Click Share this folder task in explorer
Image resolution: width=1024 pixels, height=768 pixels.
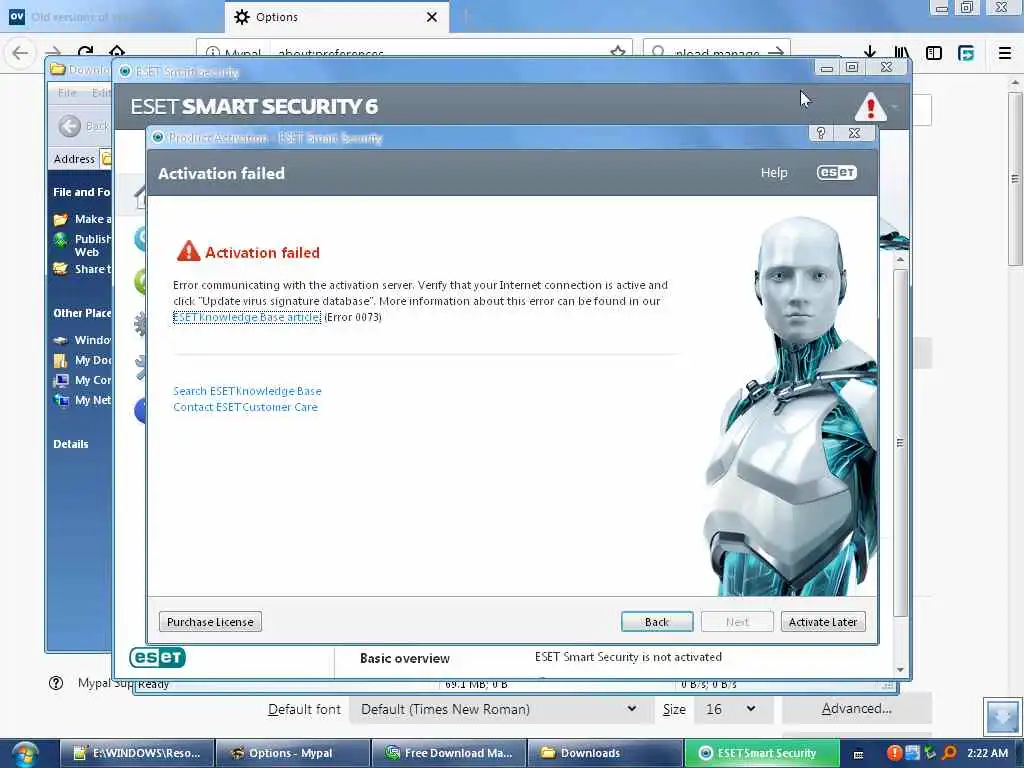[83, 268]
